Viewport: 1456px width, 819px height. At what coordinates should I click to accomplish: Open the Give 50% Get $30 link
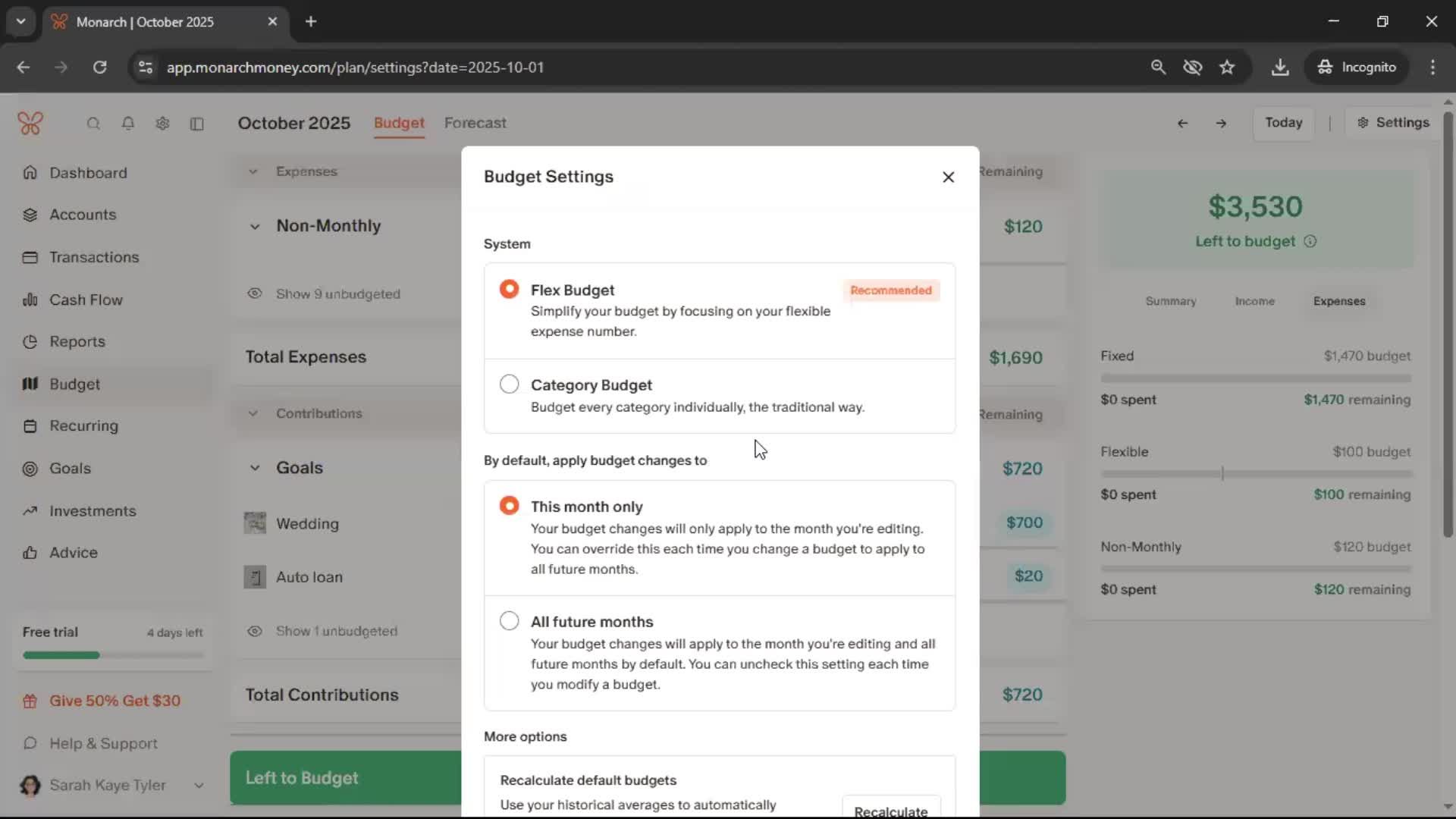(115, 701)
